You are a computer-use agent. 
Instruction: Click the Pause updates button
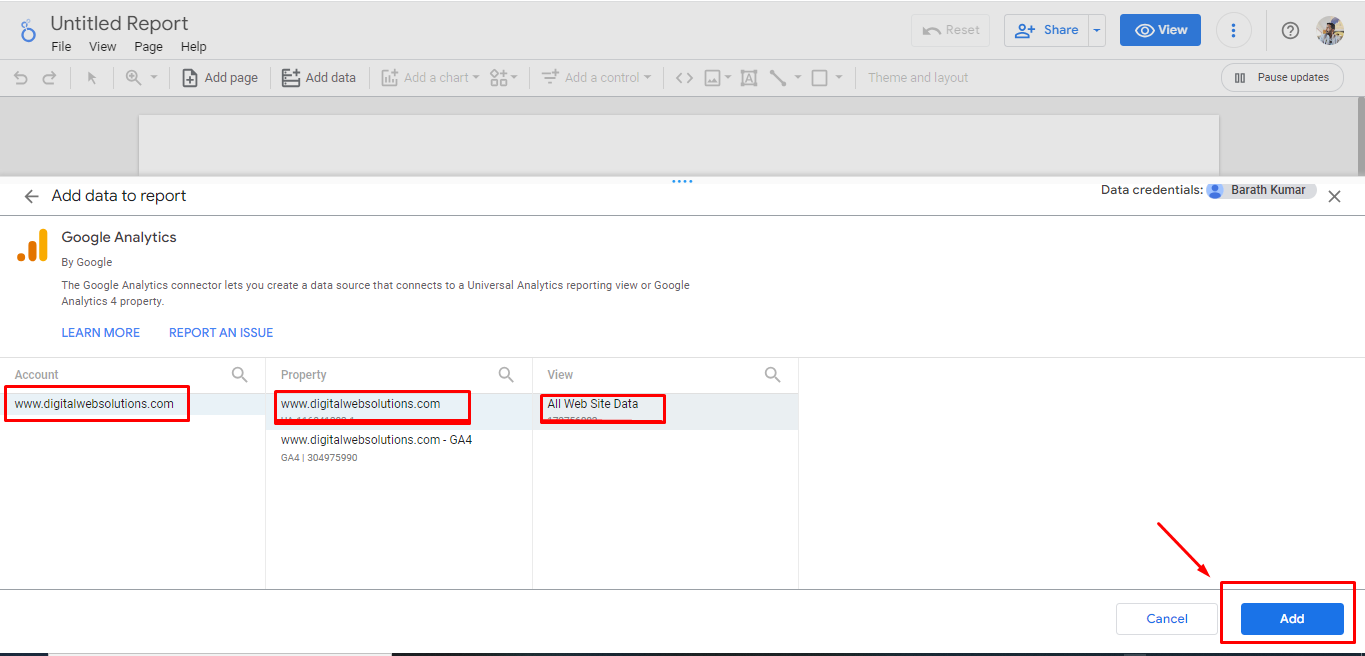(x=1281, y=78)
